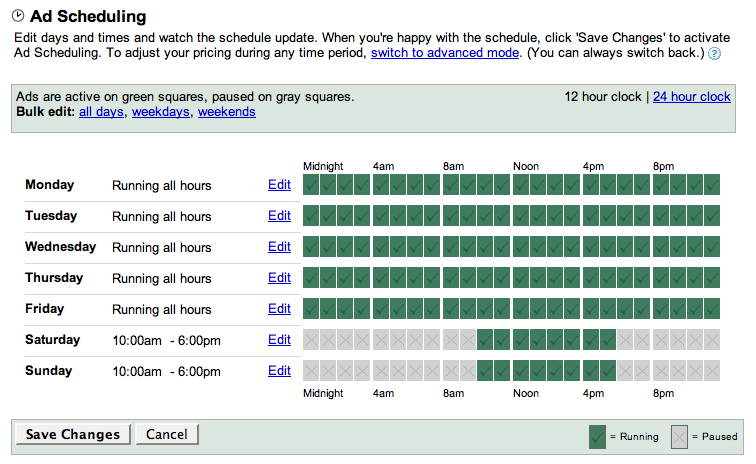Click the gray Paused legend icon
756x464 pixels.
click(x=680, y=436)
